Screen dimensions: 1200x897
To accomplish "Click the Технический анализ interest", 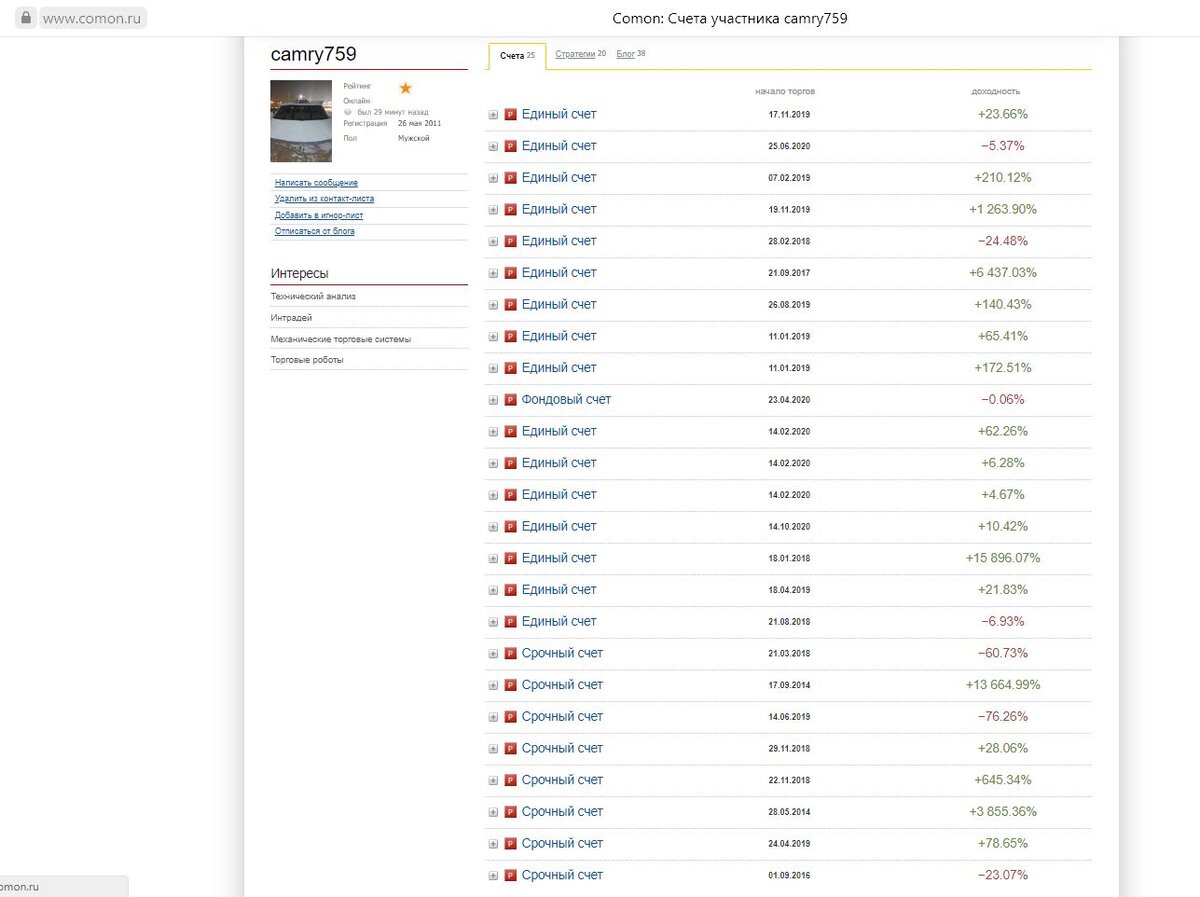I will [x=313, y=296].
